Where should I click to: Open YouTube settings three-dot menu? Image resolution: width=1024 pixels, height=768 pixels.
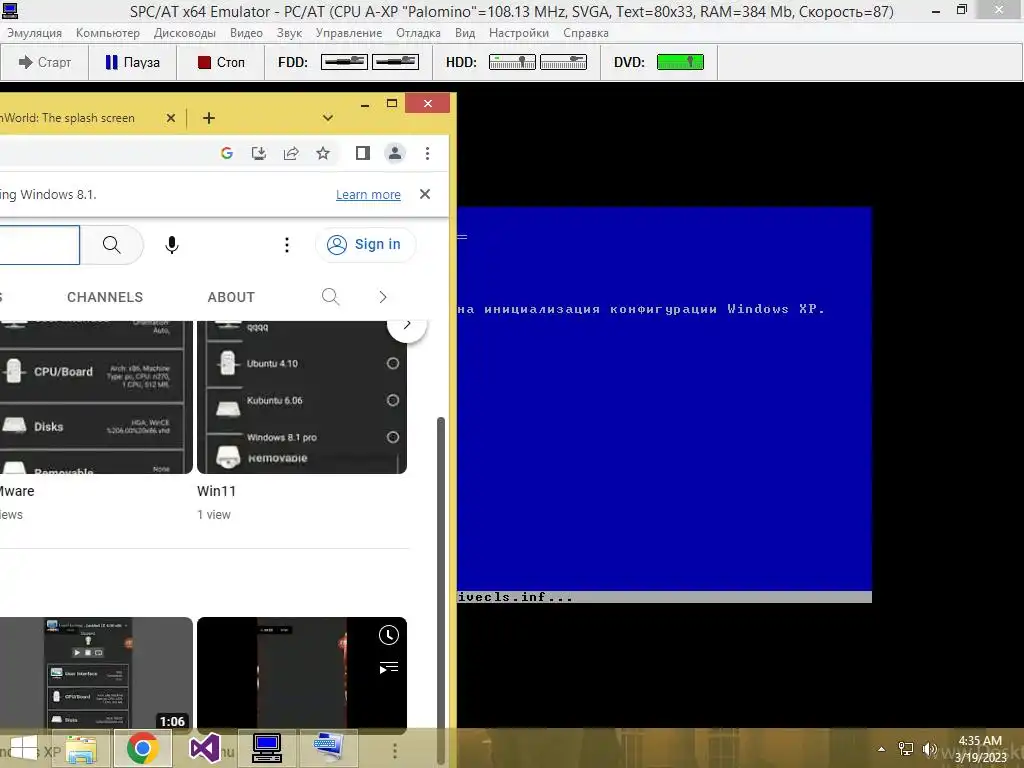tap(287, 245)
